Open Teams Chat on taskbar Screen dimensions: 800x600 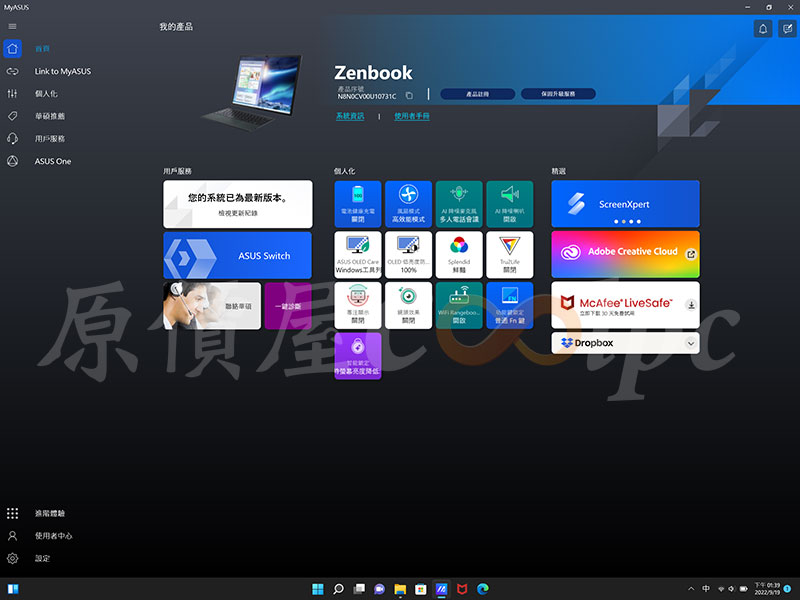pos(380,589)
